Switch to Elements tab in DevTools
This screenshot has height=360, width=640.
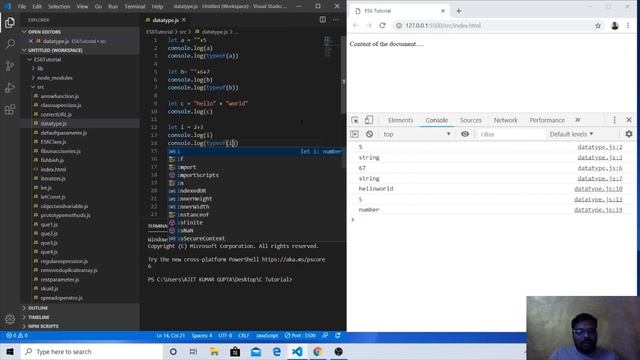[x=400, y=120]
